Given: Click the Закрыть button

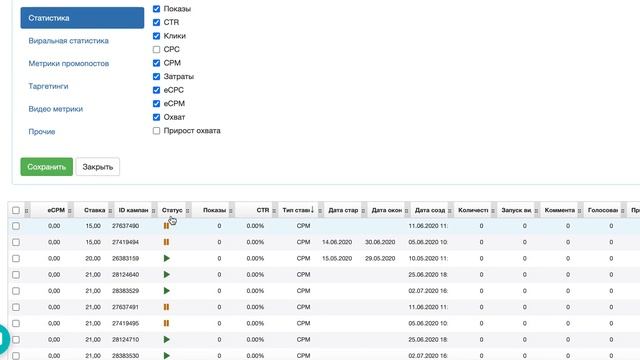Looking at the screenshot, I should [x=98, y=167].
